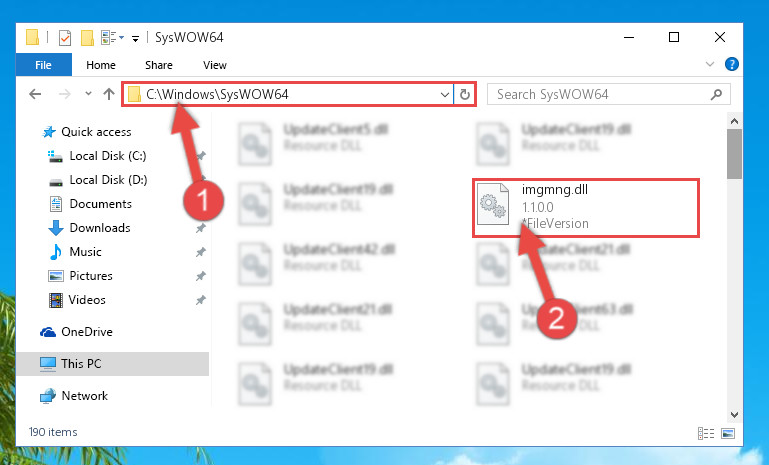Open the File menu
This screenshot has width=769, height=465.
point(44,65)
